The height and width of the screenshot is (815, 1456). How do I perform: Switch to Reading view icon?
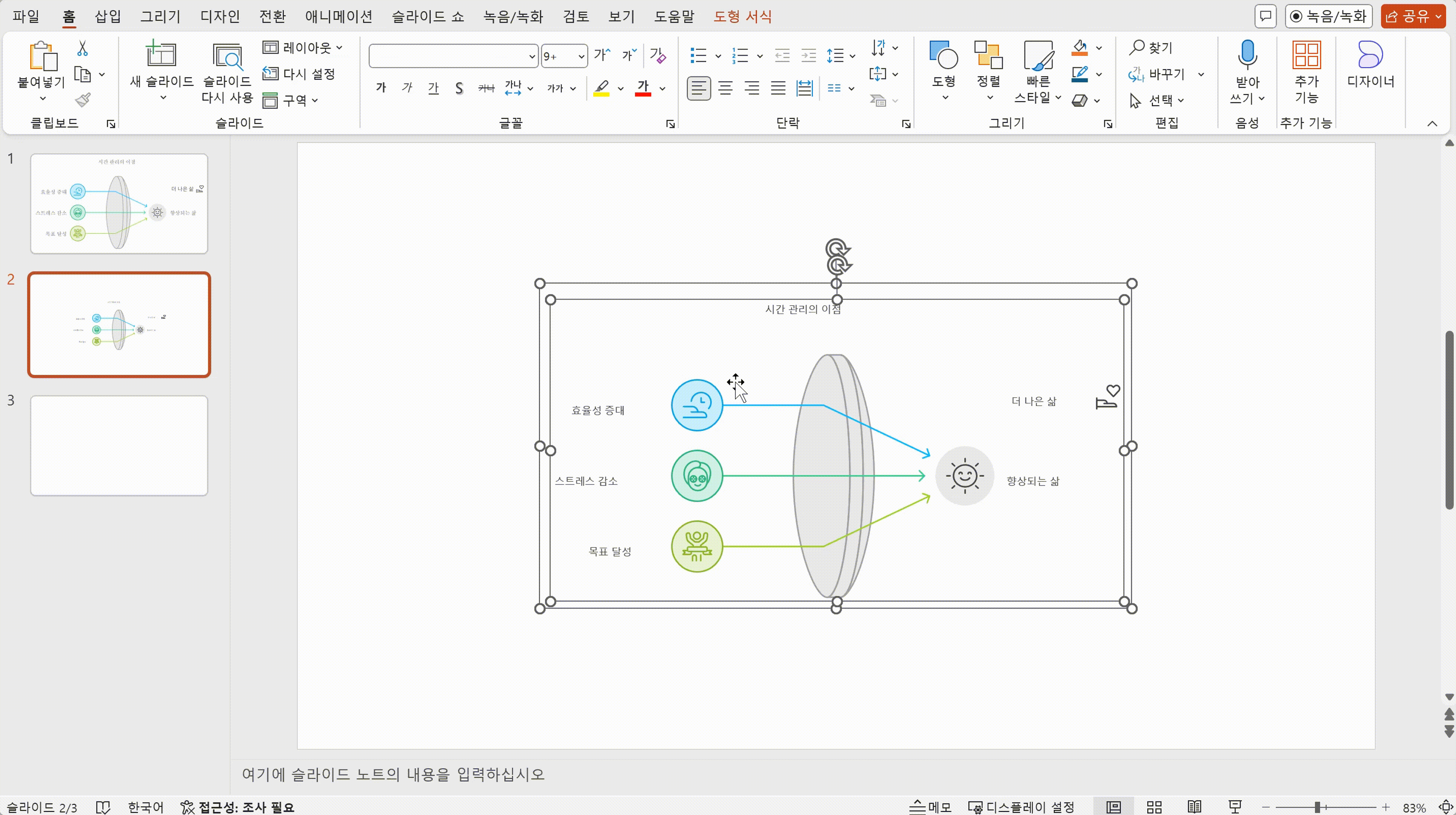tap(1194, 807)
